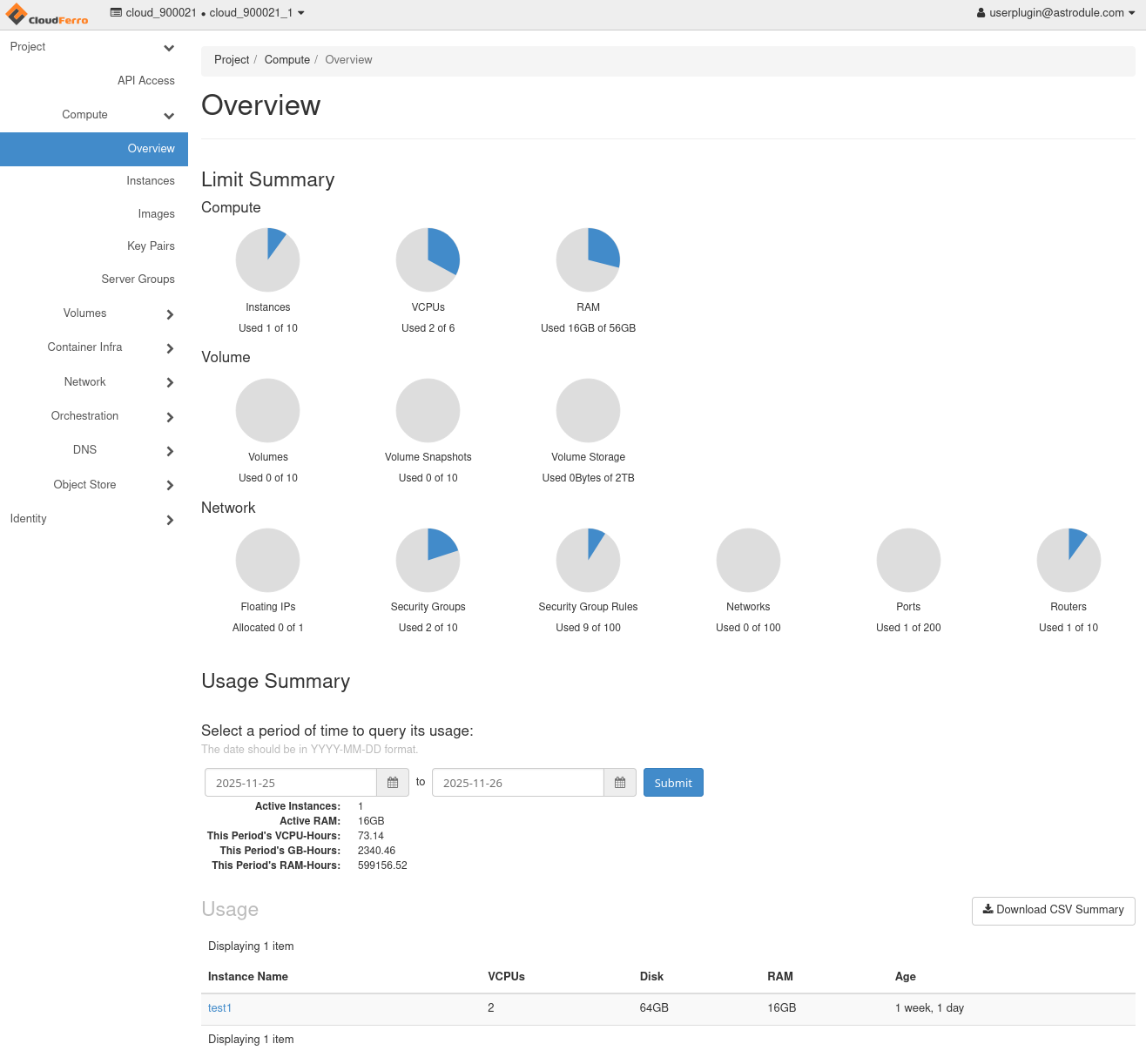
Task: Open the cloud_900021 project selector dropdown
Action: click(207, 13)
